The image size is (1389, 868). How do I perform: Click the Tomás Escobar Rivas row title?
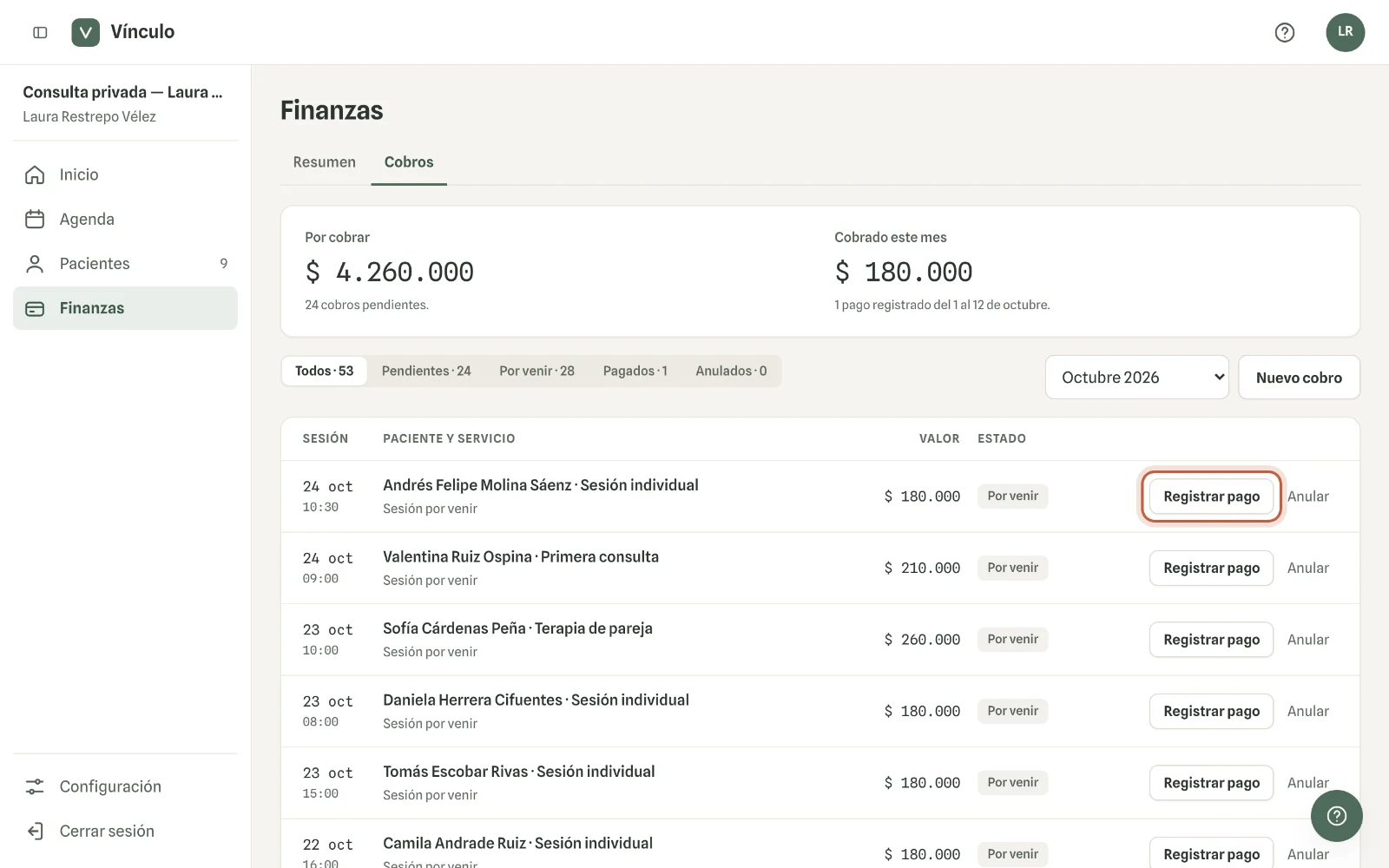[518, 772]
